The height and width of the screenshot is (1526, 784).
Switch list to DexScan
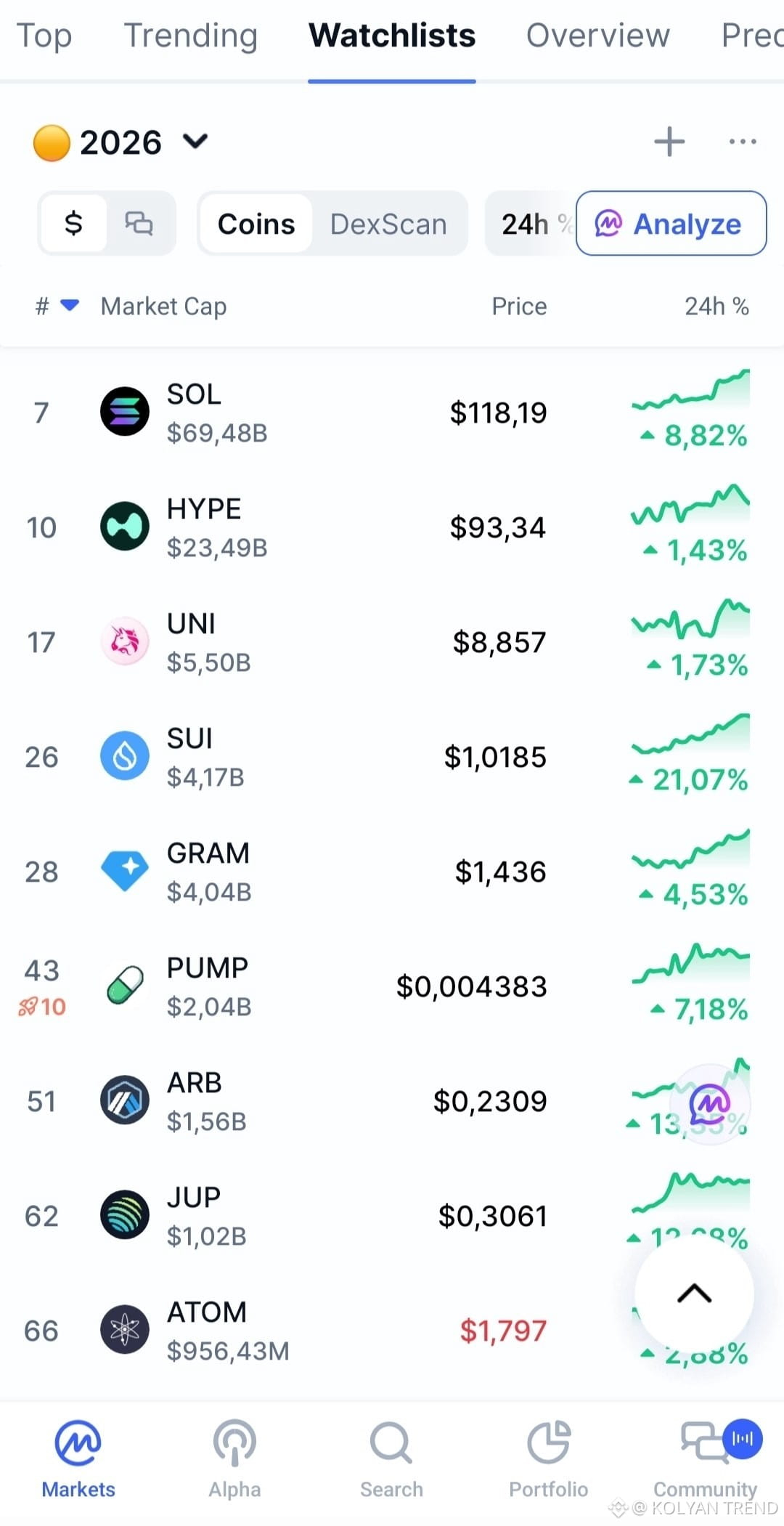pyautogui.click(x=388, y=224)
